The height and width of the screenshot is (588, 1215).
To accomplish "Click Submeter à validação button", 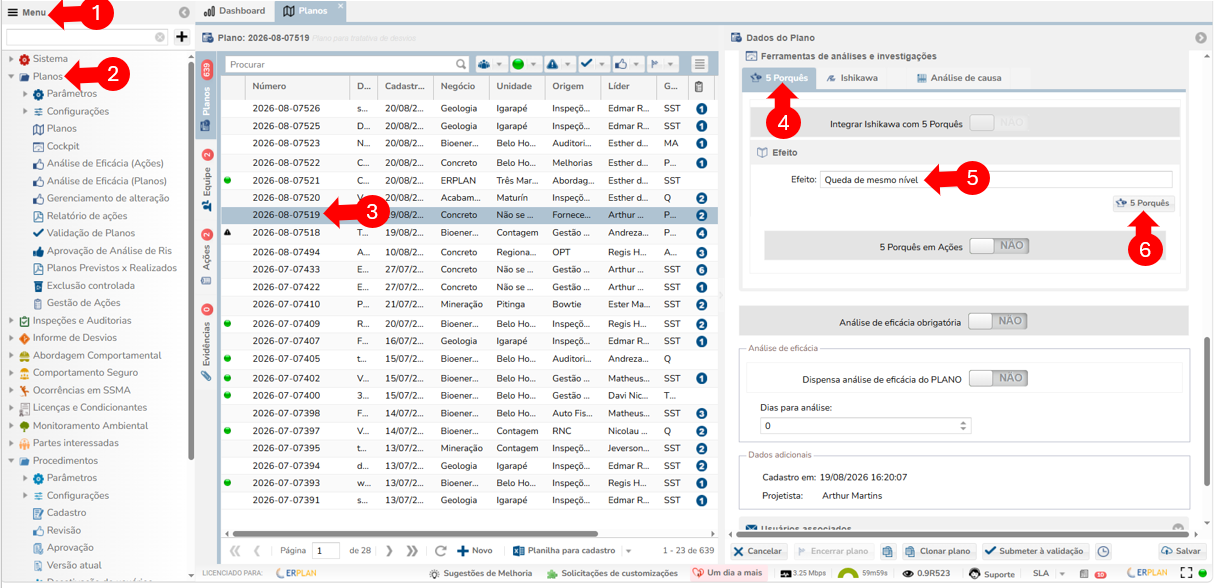I will point(1035,551).
